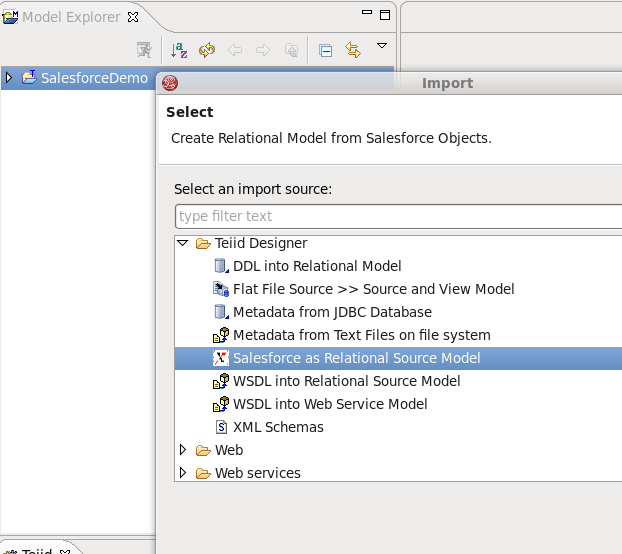Close the Model Explorer tab
Viewport: 622px width, 554px height.
pos(133,17)
